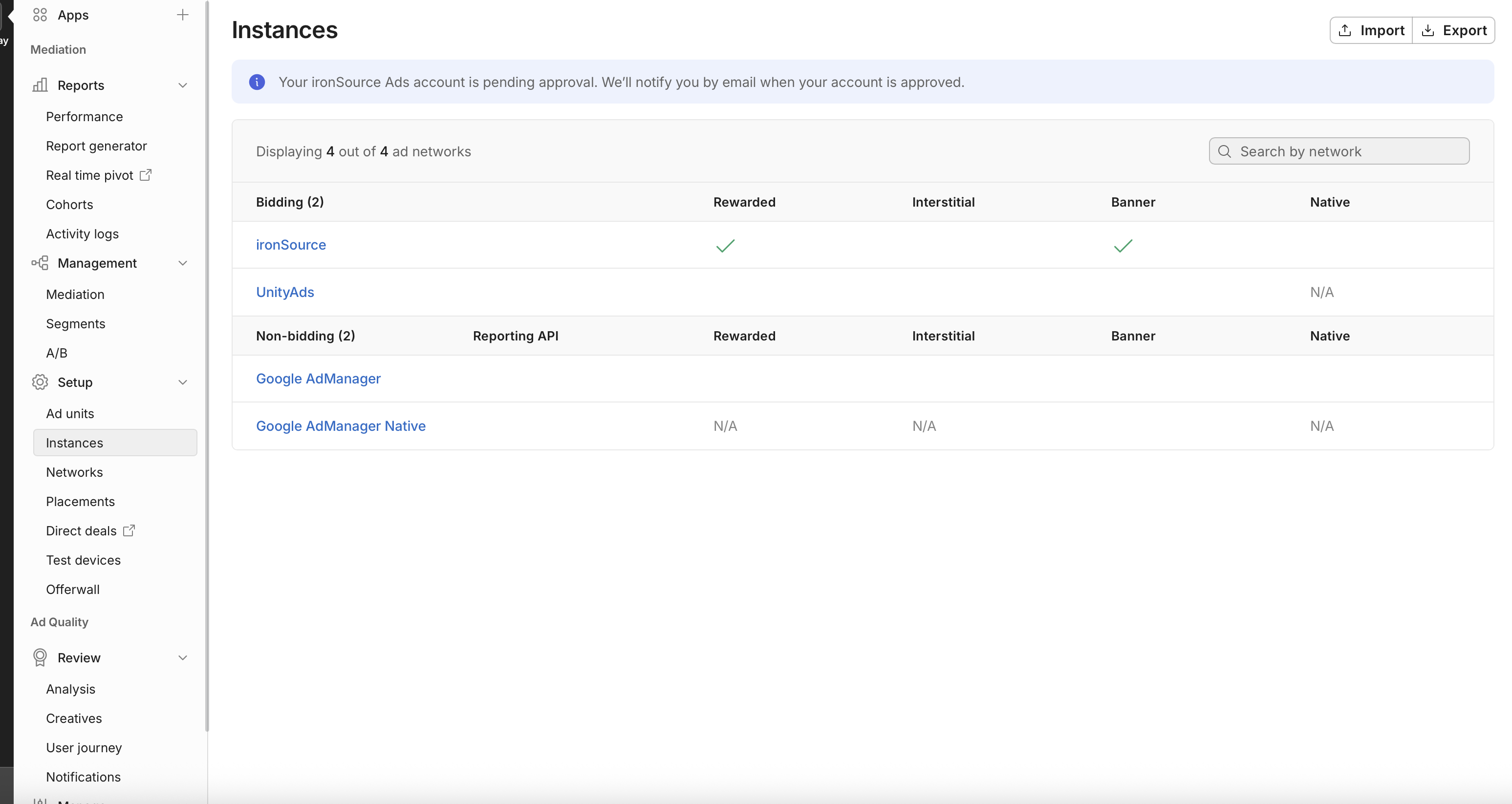Image resolution: width=1512 pixels, height=804 pixels.
Task: Collapse the Review section chevron
Action: point(183,657)
